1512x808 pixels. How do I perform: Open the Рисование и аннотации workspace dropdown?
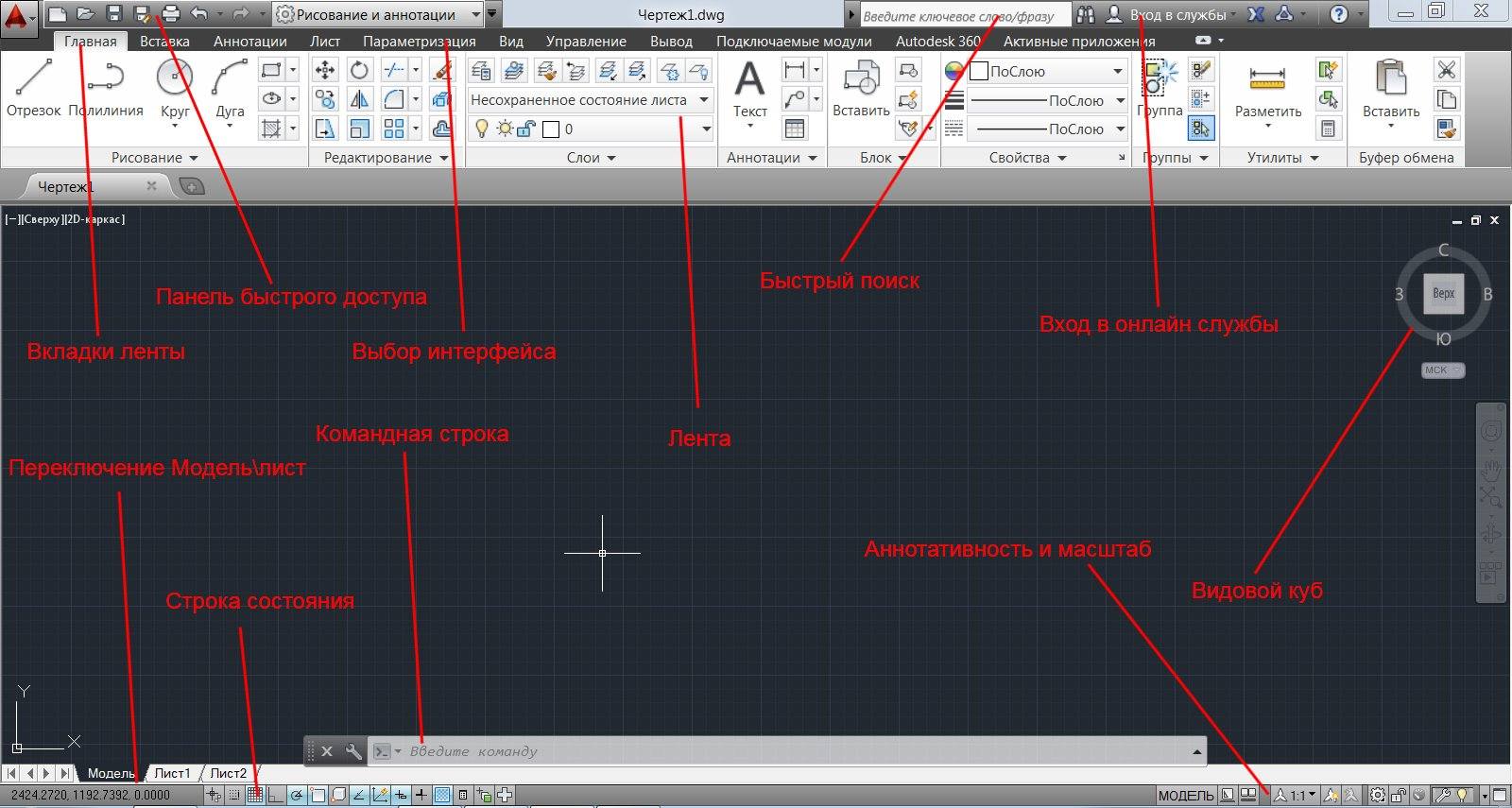(x=475, y=14)
